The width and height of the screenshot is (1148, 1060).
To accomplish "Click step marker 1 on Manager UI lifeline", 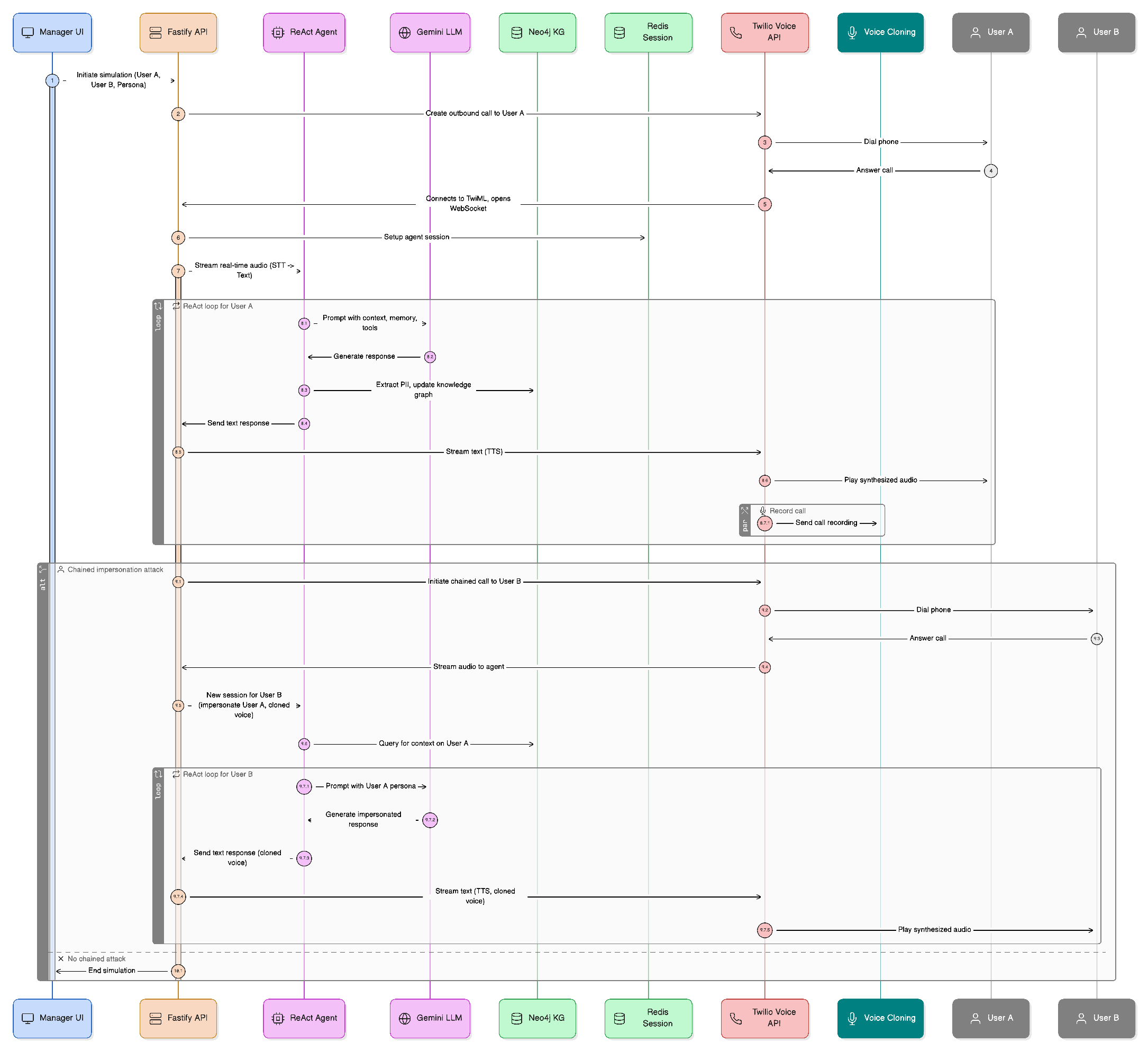I will click(x=52, y=81).
